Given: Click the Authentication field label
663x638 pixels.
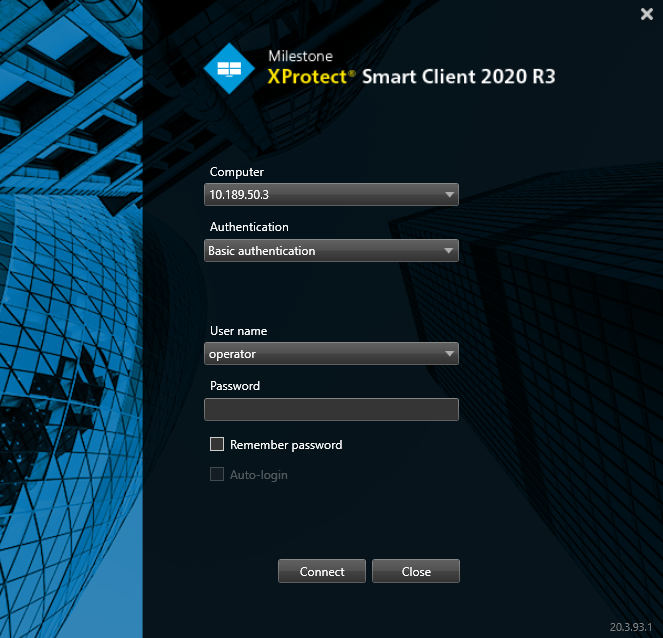Looking at the screenshot, I should 249,227.
